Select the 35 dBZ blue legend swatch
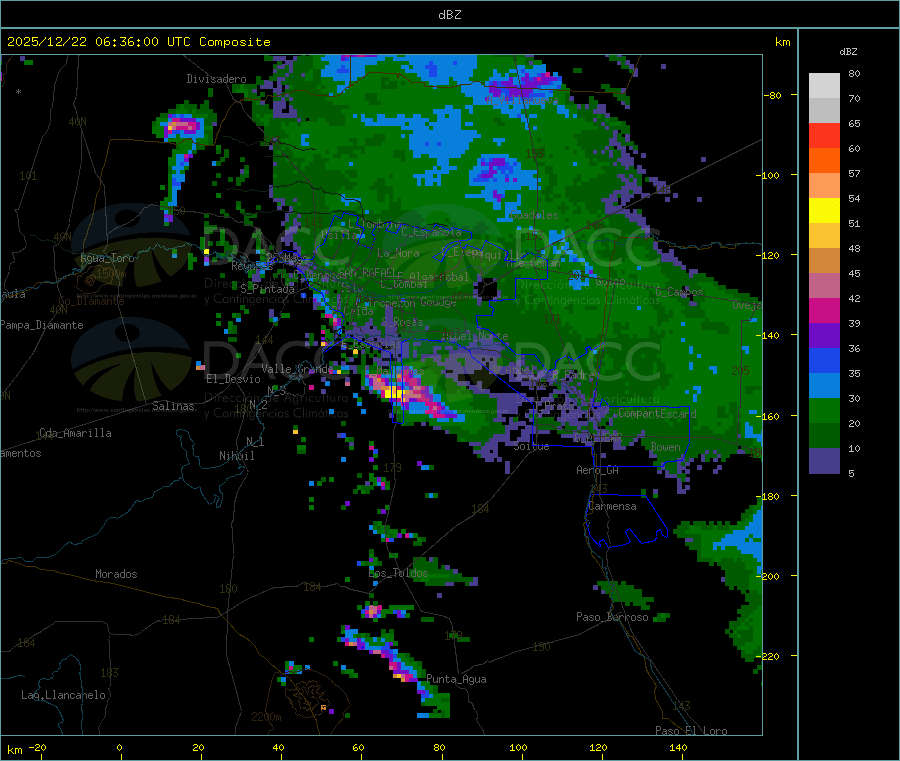Screen dimensions: 900x761 click(x=824, y=386)
